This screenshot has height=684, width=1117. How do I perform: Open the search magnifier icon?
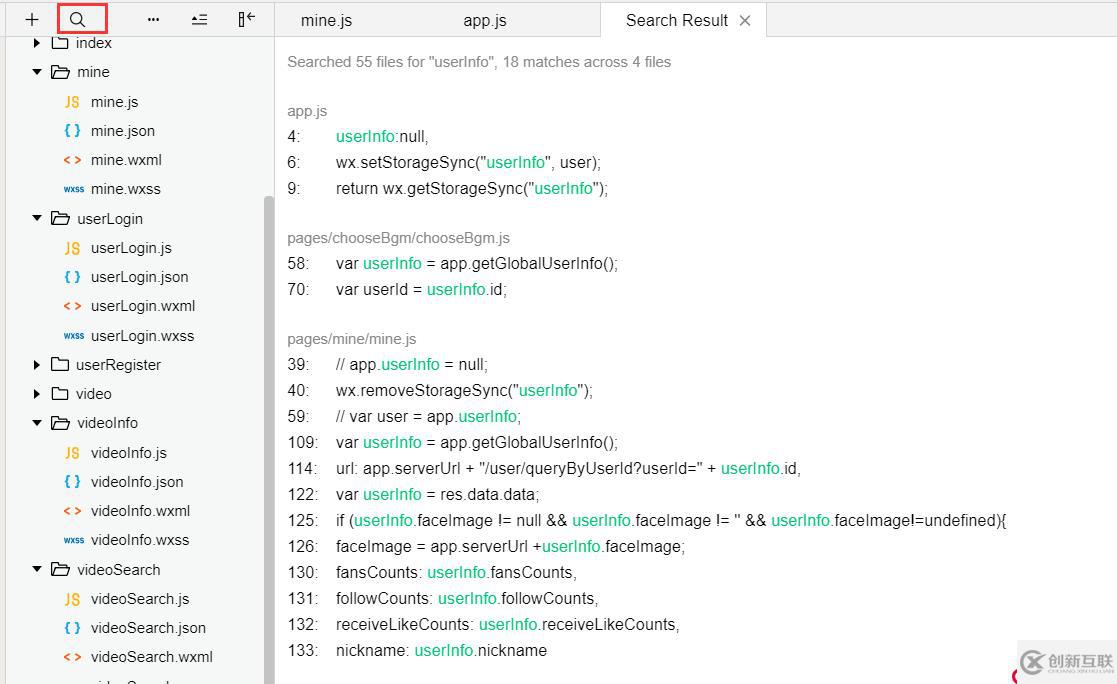[x=78, y=20]
